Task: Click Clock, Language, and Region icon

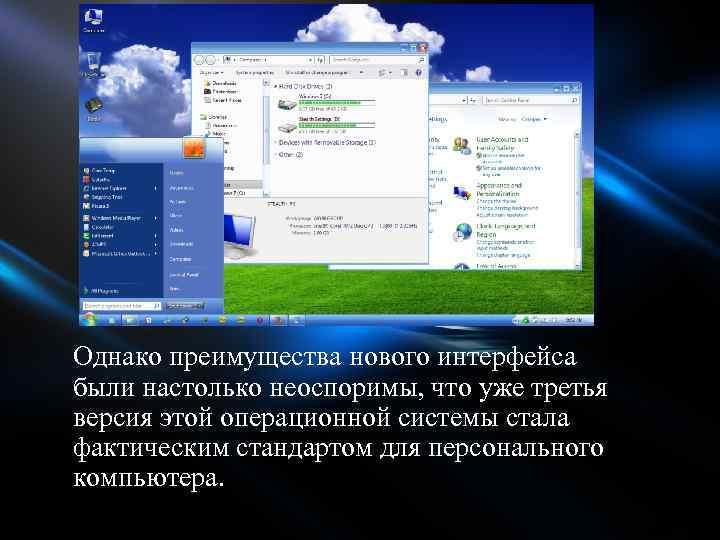Action: click(x=463, y=232)
